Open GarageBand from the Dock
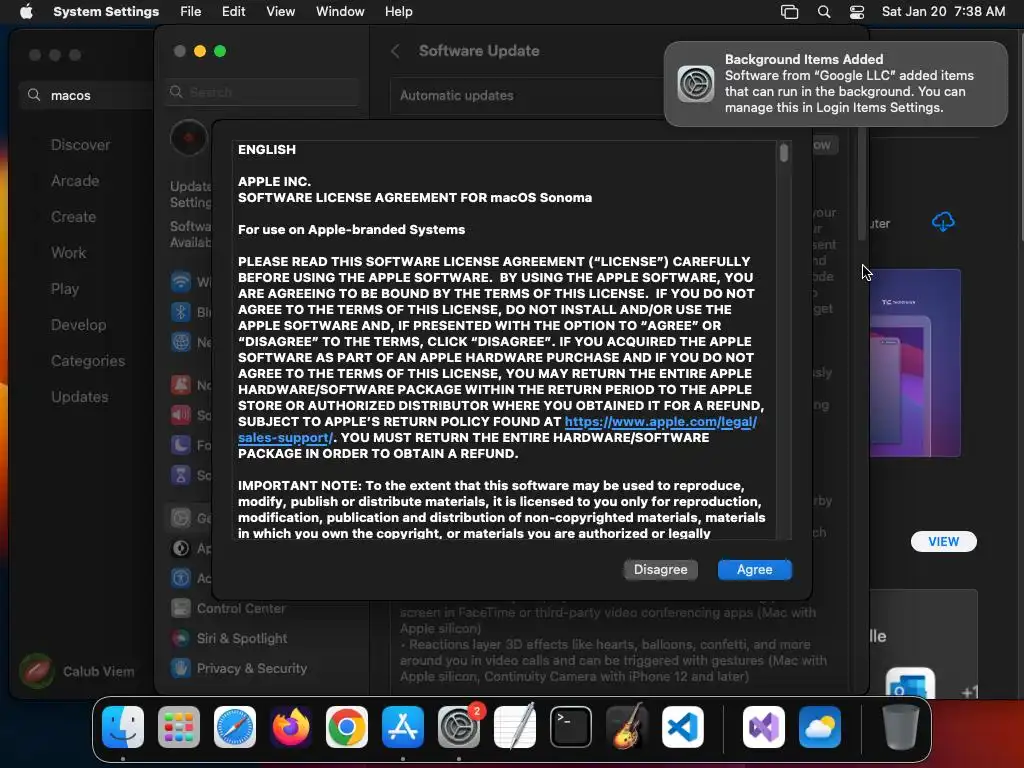This screenshot has height=768, width=1024. (627, 727)
